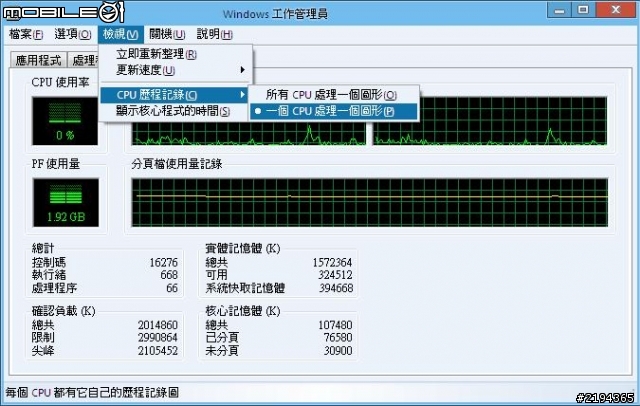
Task: Click the 控制碼 value 16276
Action: click(164, 262)
